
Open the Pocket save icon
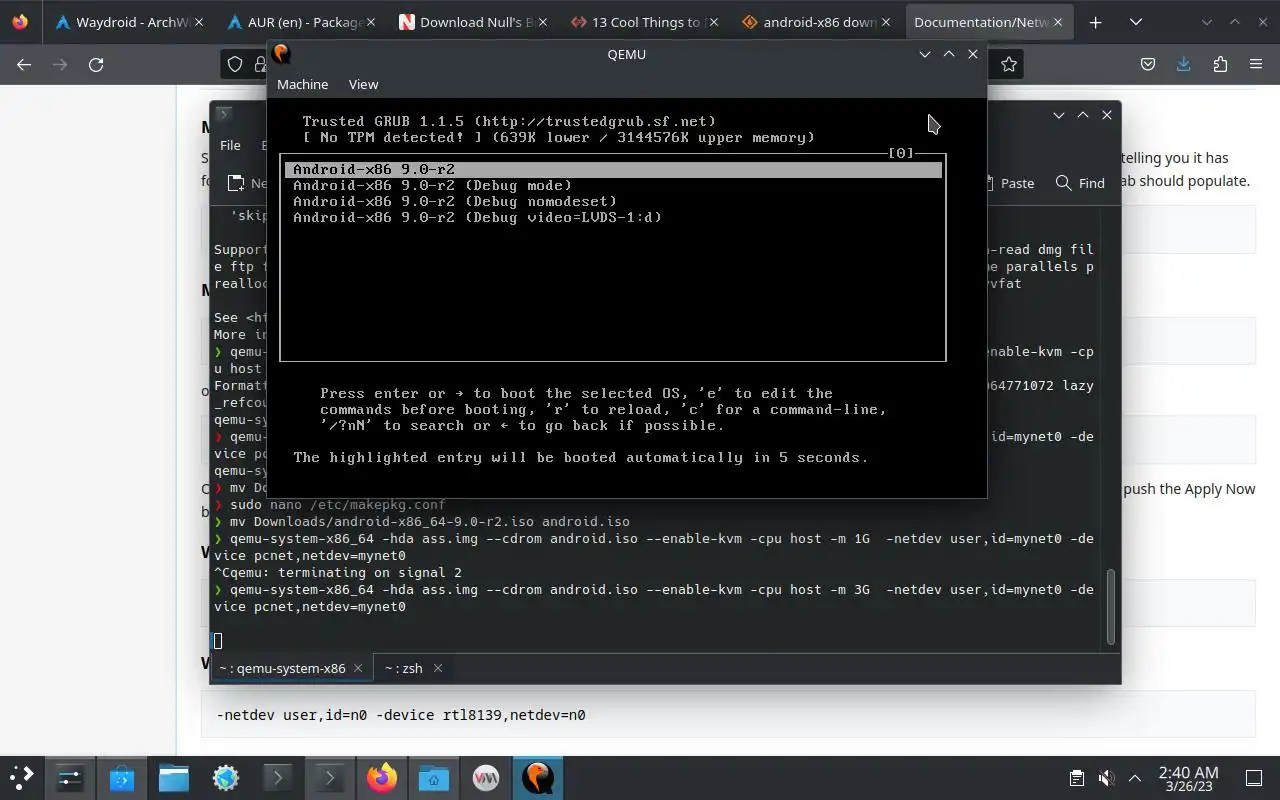1148,64
